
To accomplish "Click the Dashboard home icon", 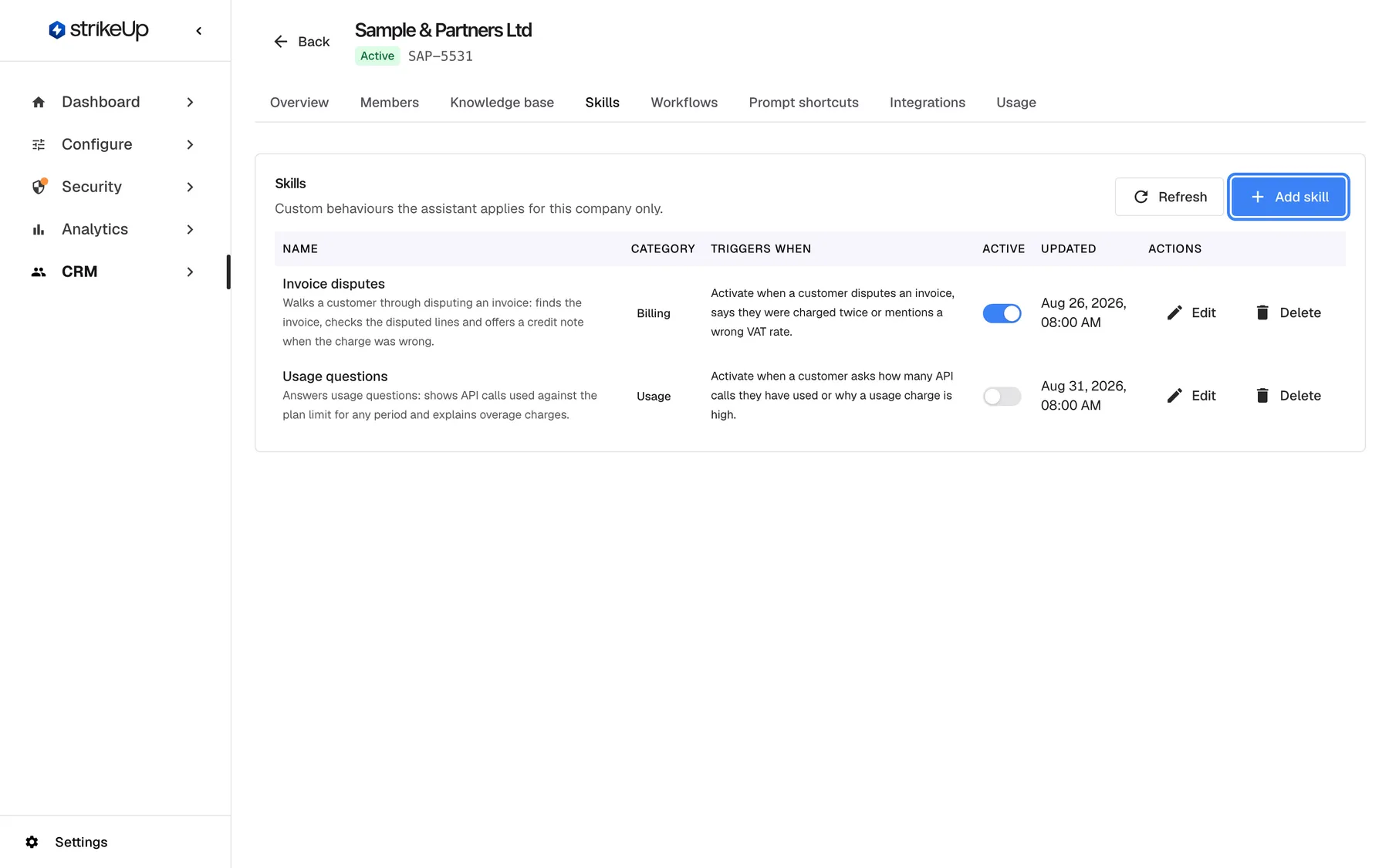I will tap(39, 102).
